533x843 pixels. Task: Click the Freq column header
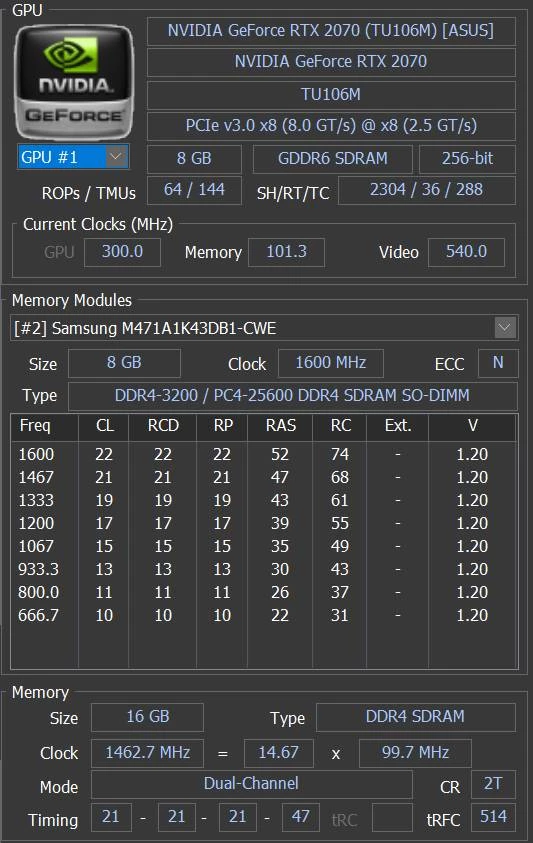45,426
